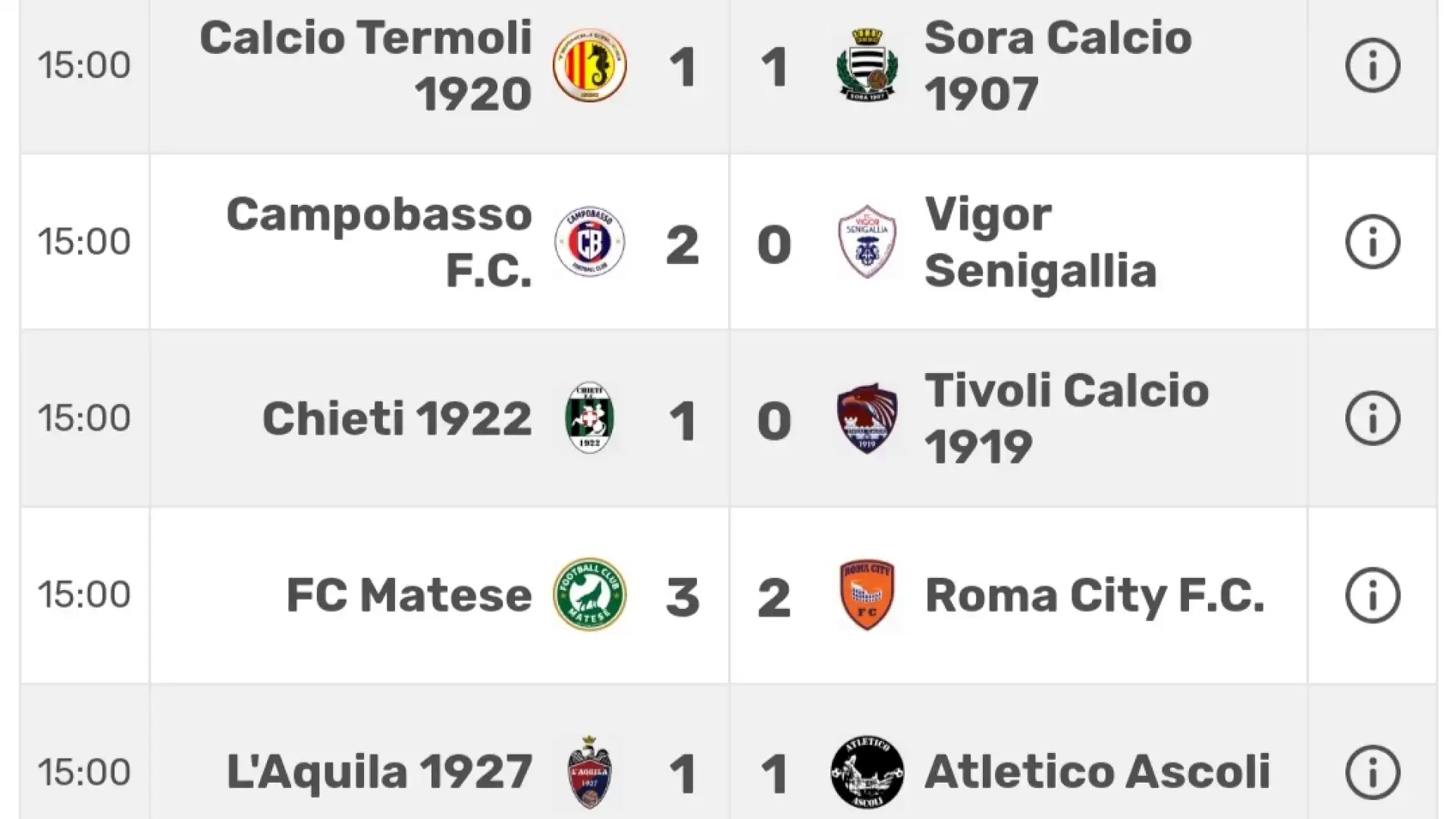Click the Chieti 1922 club badge

(x=590, y=418)
